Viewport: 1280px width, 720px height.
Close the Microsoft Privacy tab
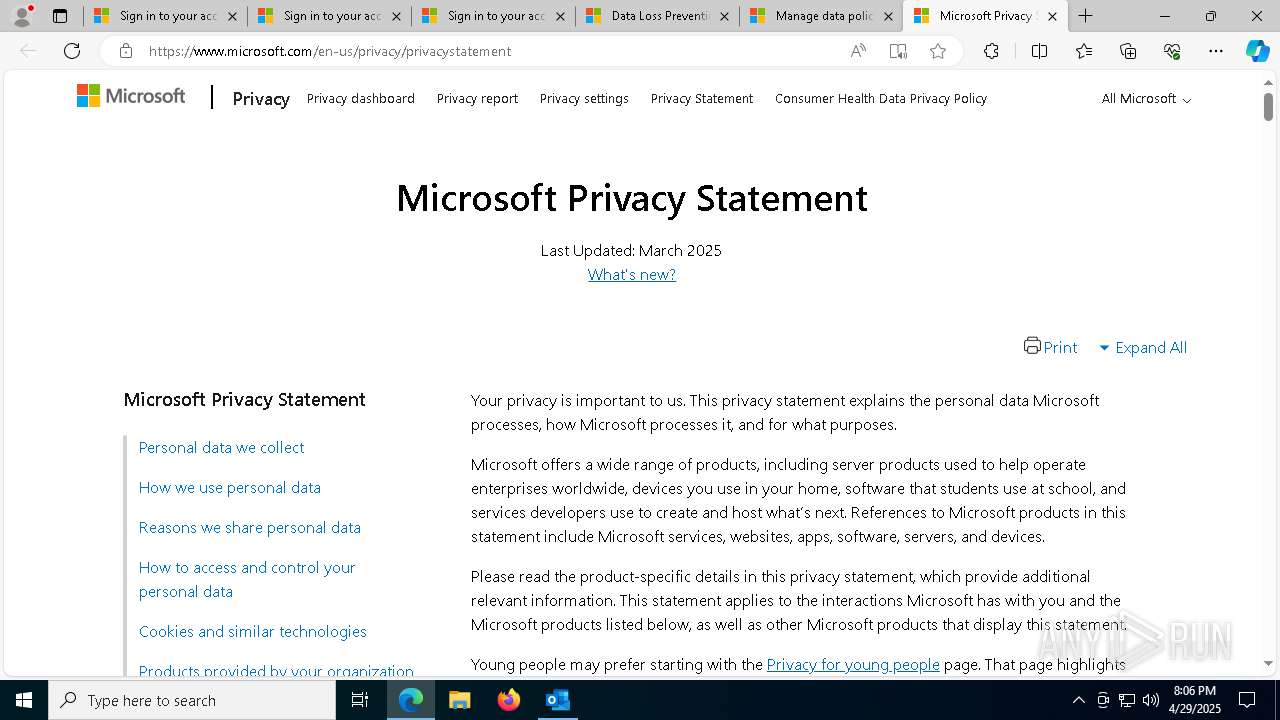[x=1052, y=16]
